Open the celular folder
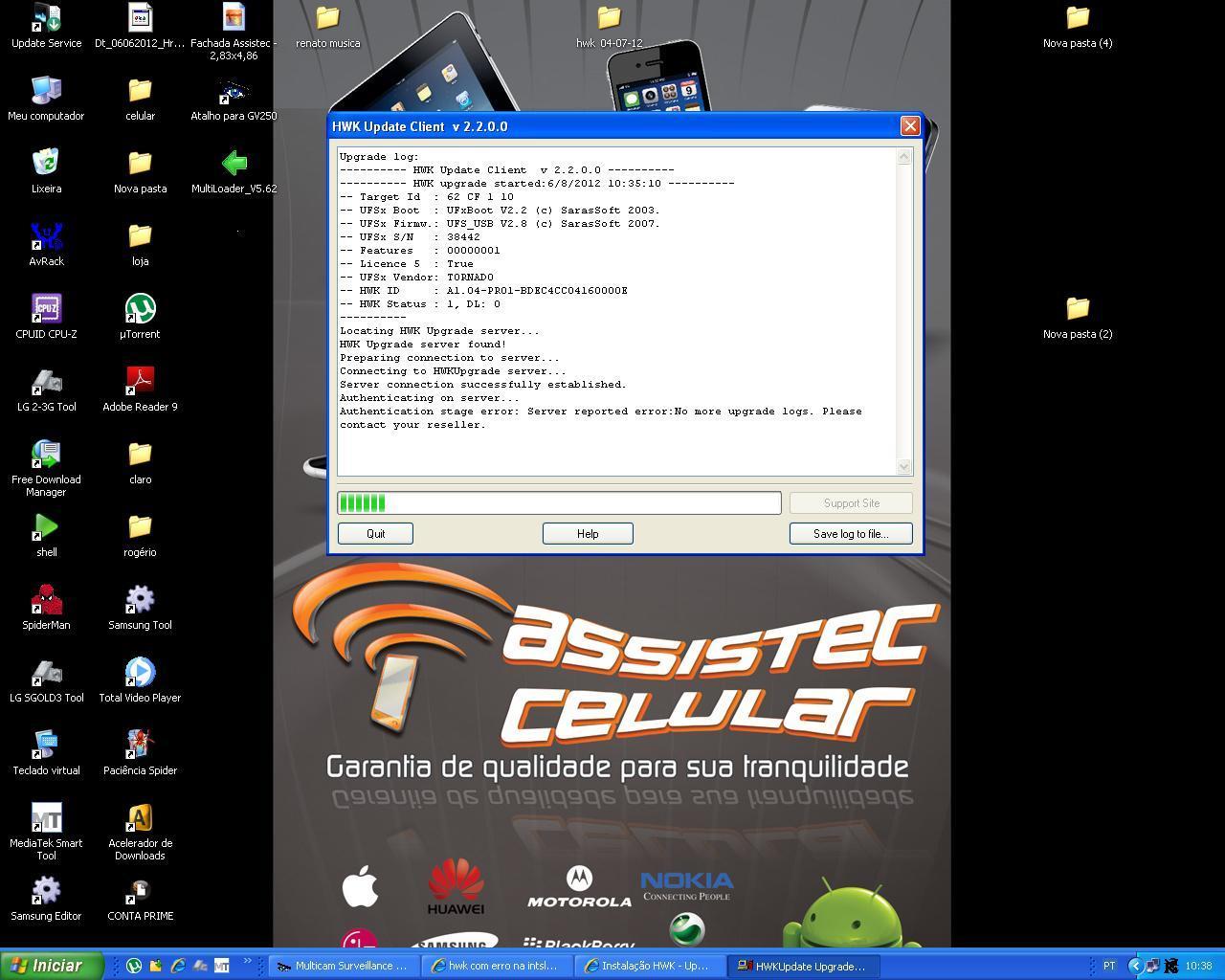 click(140, 99)
